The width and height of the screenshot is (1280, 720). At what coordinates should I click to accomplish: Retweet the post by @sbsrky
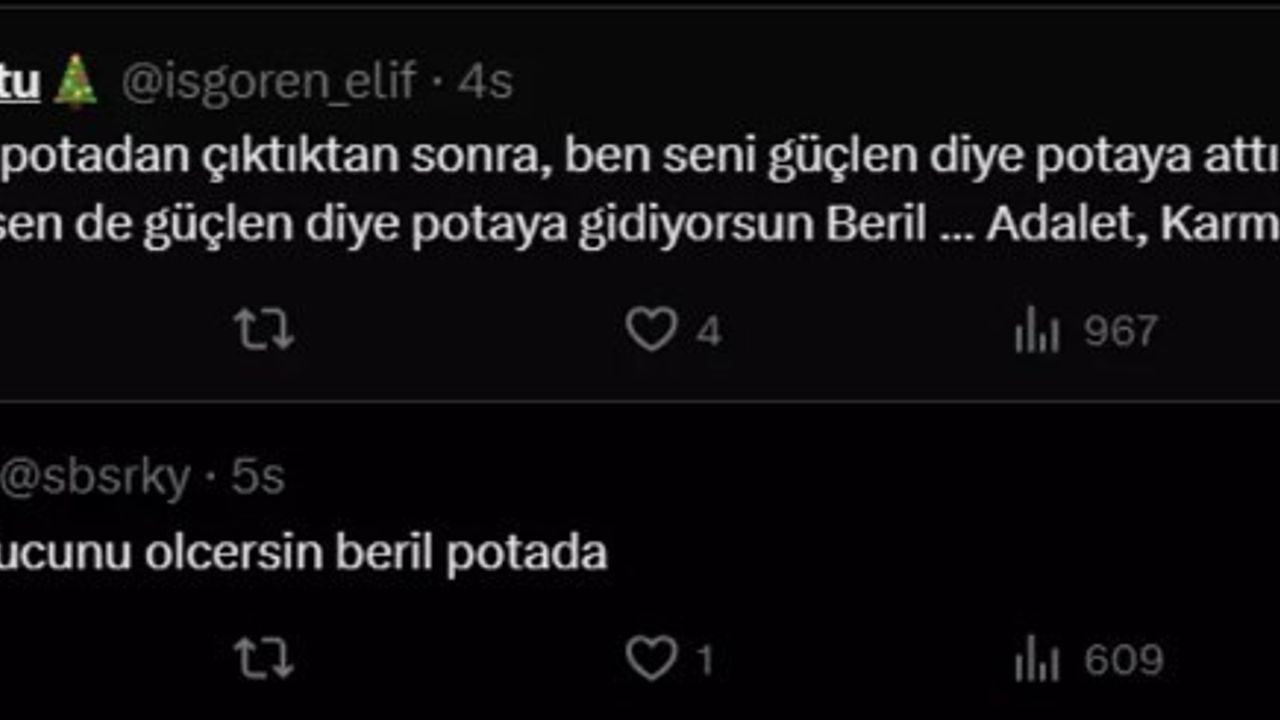[x=264, y=659]
